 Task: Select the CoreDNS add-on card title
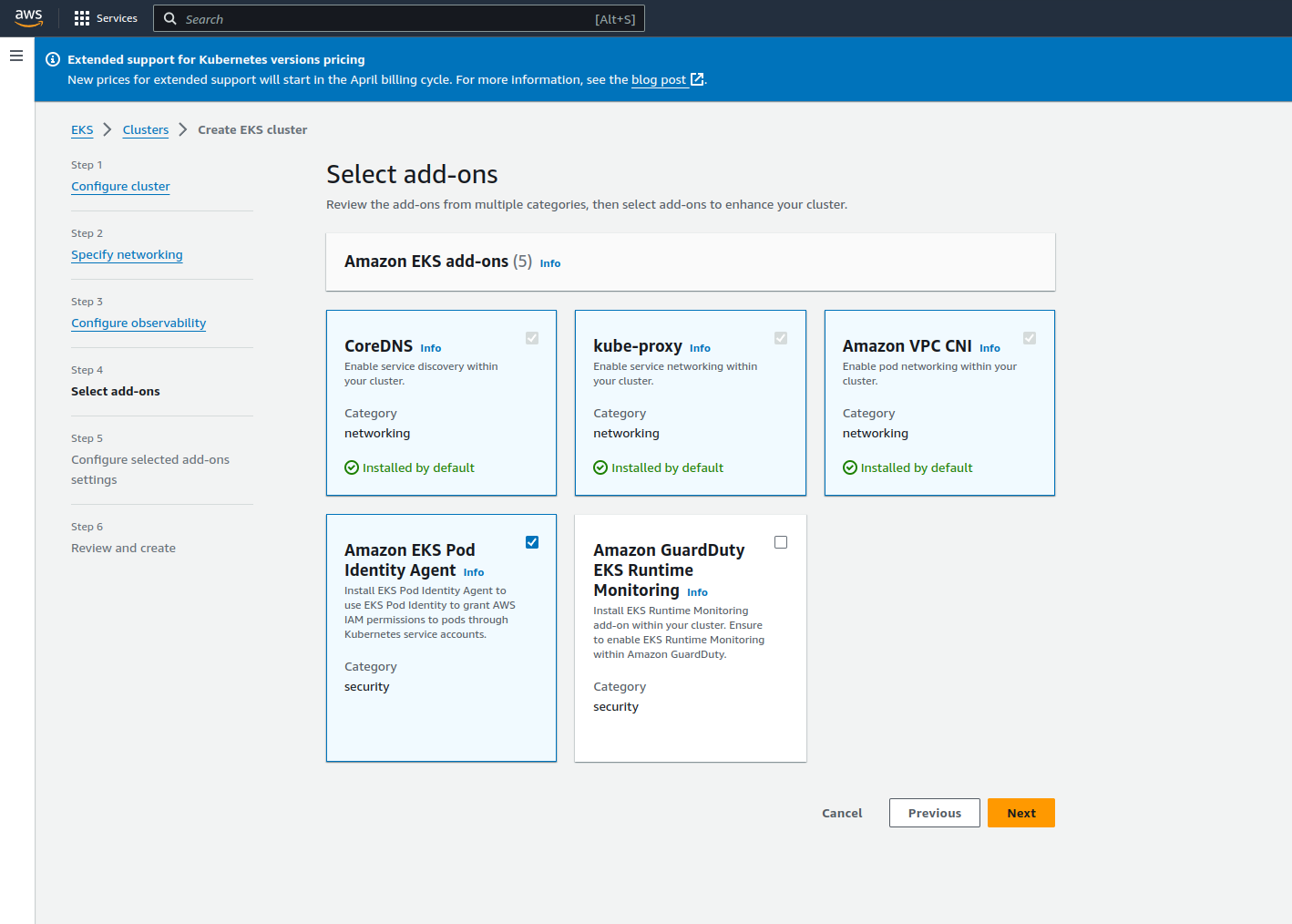pos(379,346)
